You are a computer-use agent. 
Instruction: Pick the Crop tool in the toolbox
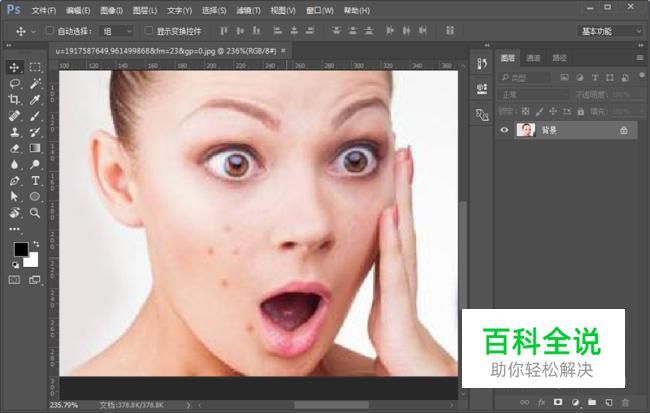pos(14,100)
